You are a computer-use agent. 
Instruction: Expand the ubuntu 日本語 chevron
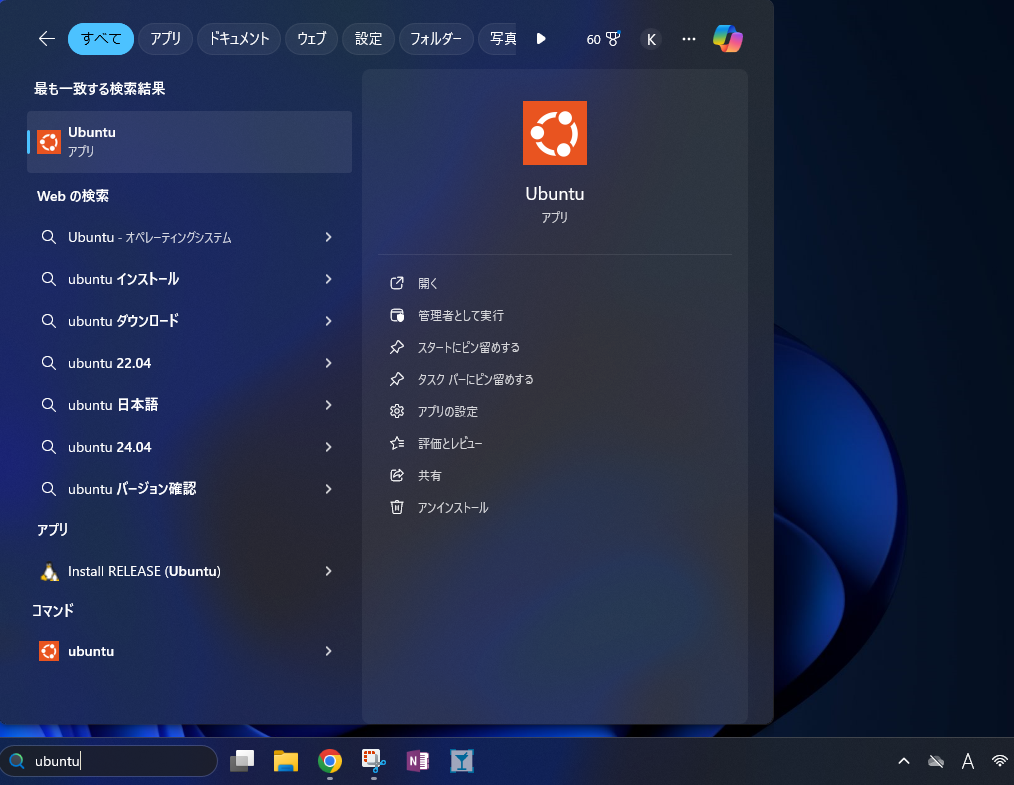(329, 405)
